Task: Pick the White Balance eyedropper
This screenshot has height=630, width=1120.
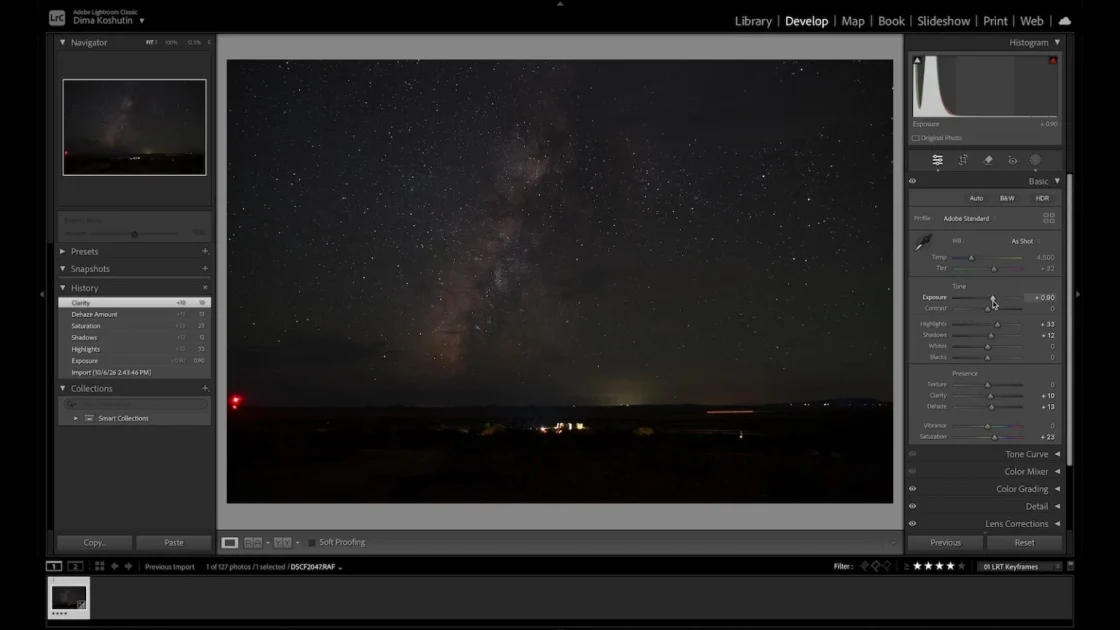Action: click(x=923, y=243)
